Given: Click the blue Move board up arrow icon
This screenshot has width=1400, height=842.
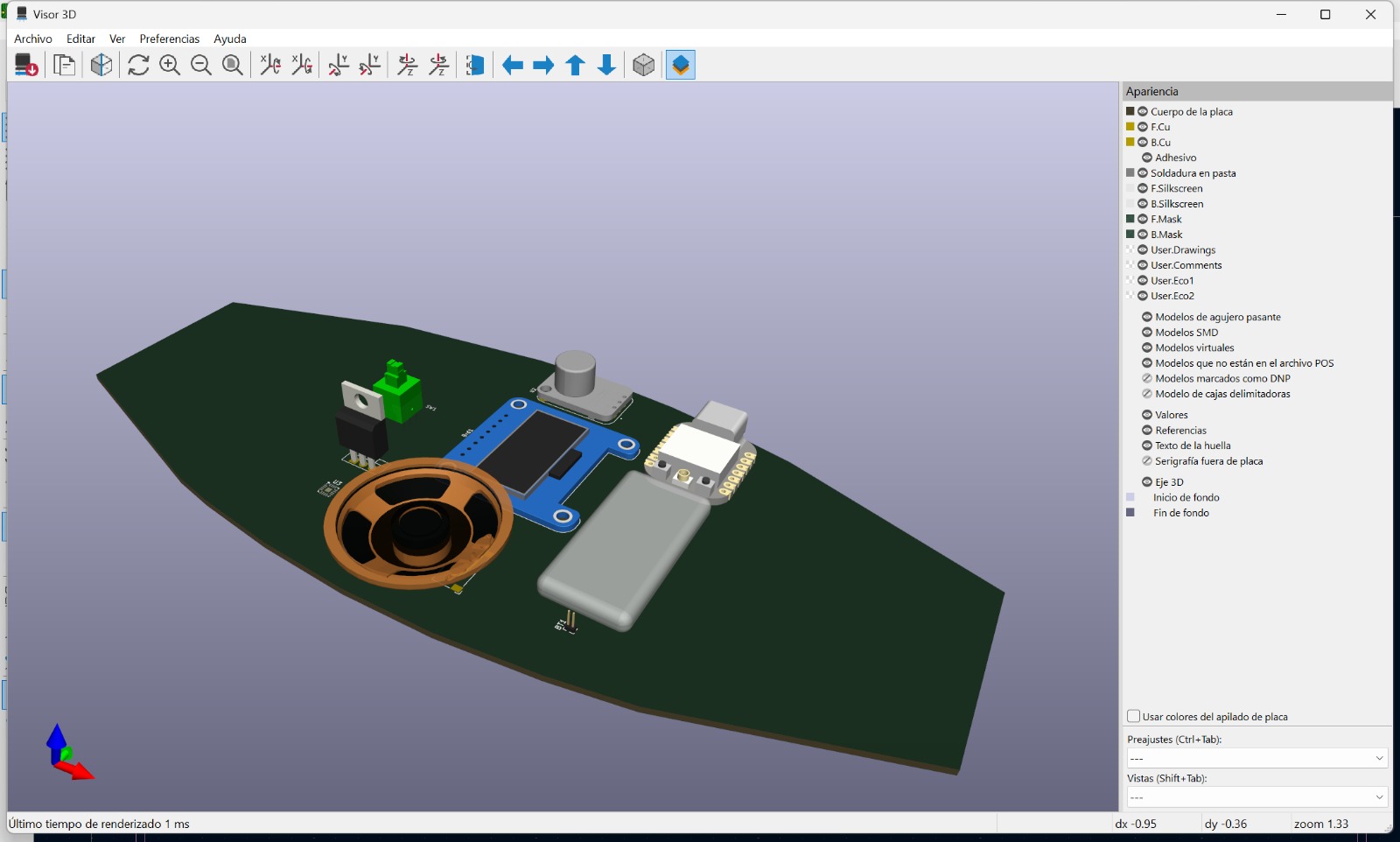Looking at the screenshot, I should pos(576,65).
